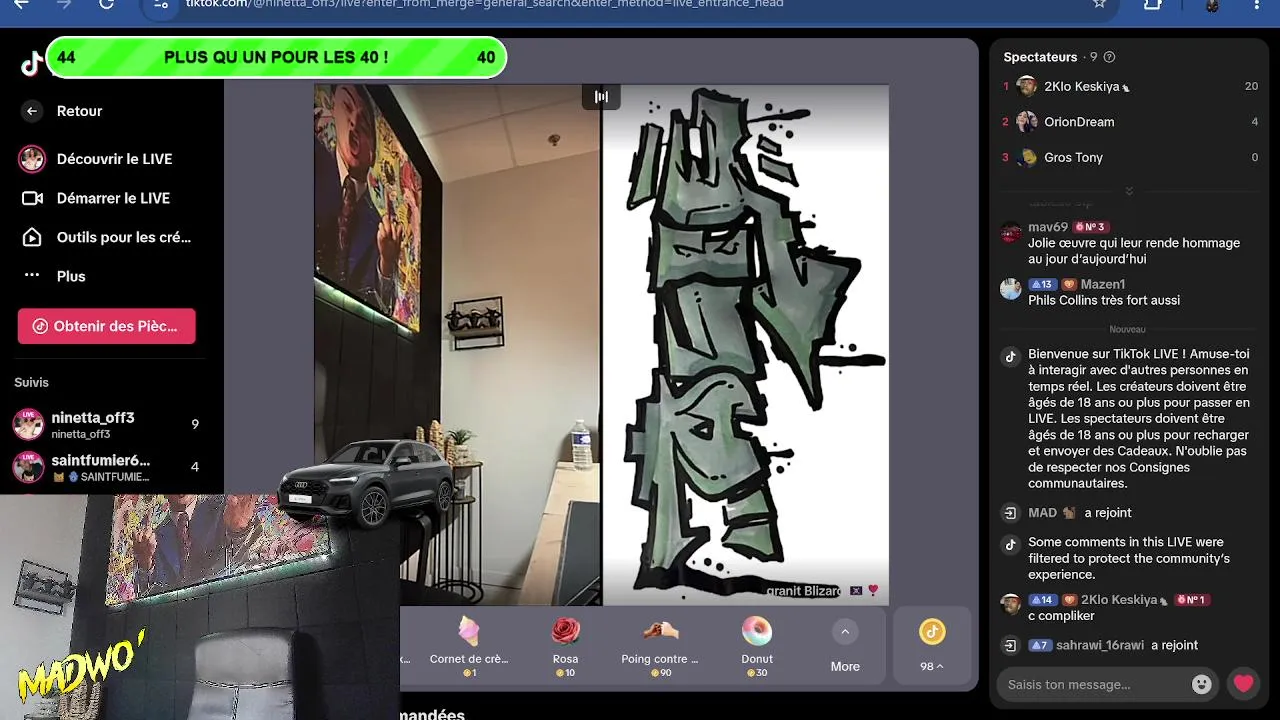Click the 'MAD' a rejoint message
The width and height of the screenshot is (1280, 720).
coord(1080,513)
